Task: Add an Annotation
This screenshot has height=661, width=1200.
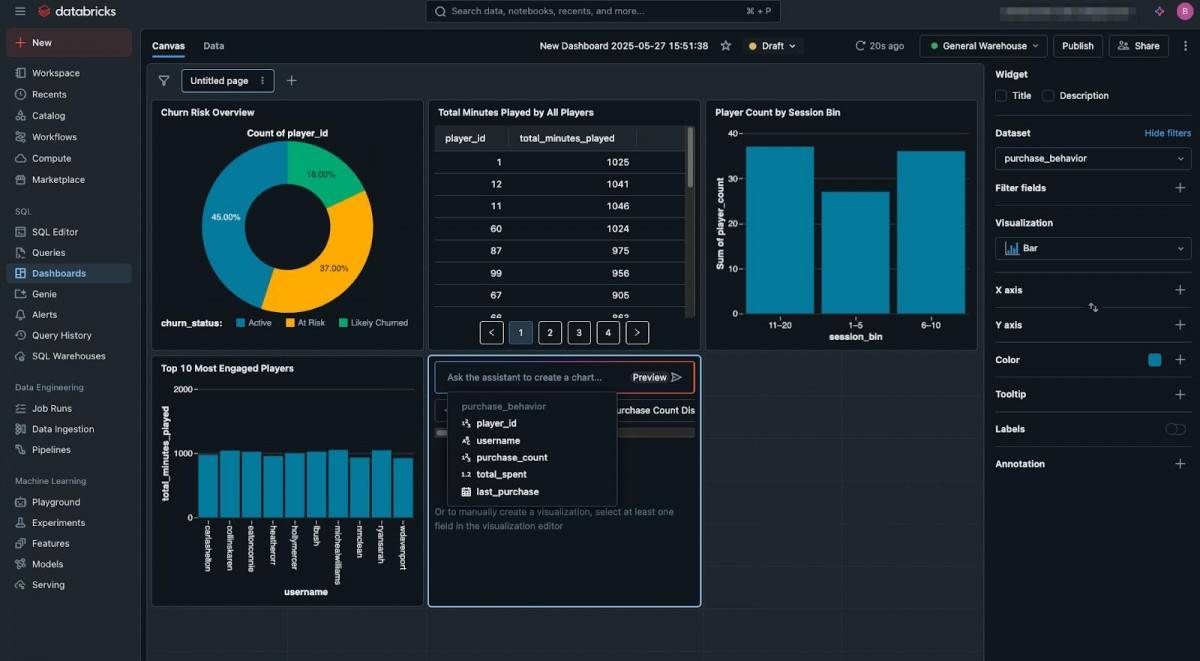Action: [x=1180, y=464]
